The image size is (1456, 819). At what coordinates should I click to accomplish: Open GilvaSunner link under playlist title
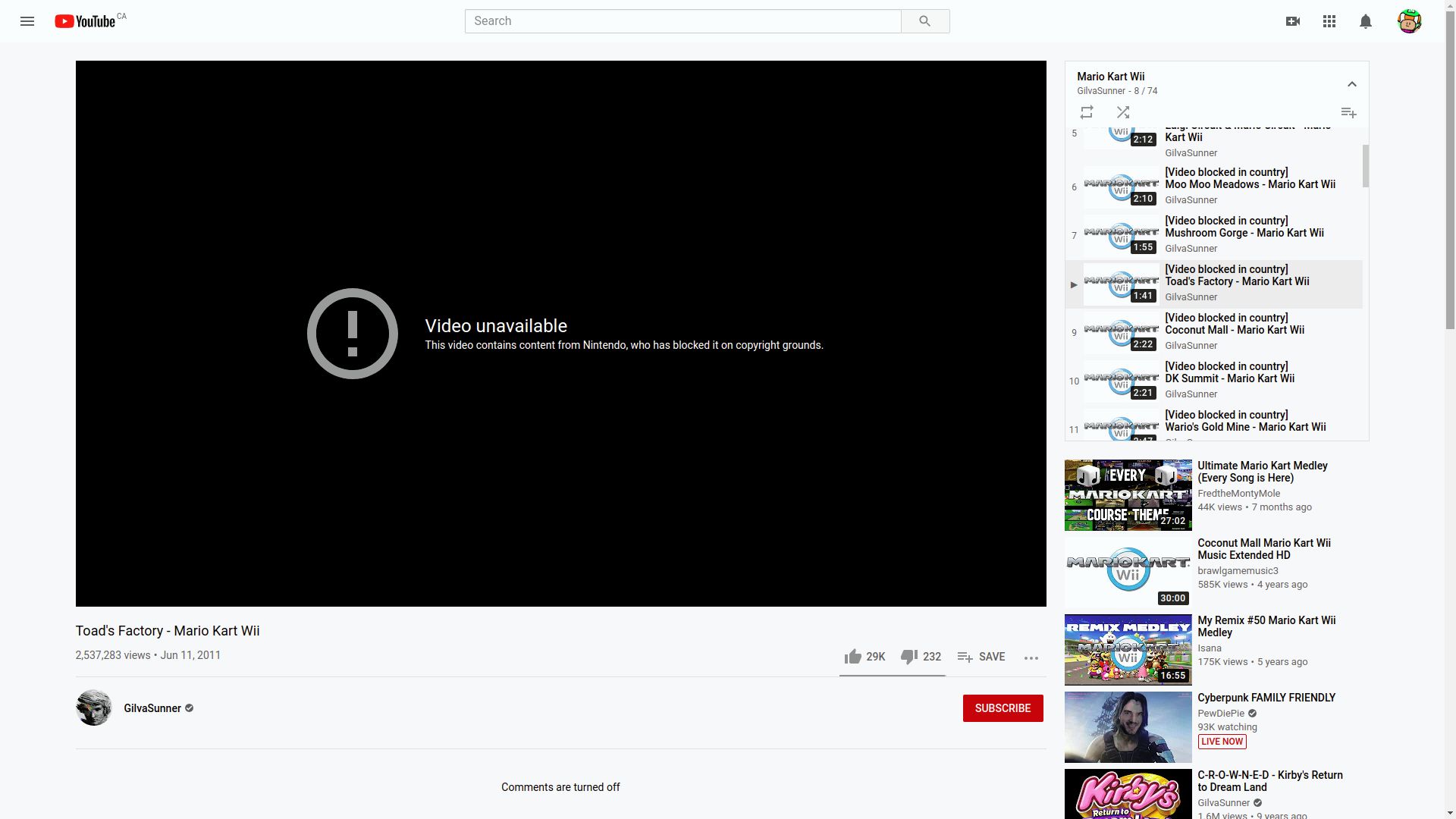pyautogui.click(x=1101, y=91)
